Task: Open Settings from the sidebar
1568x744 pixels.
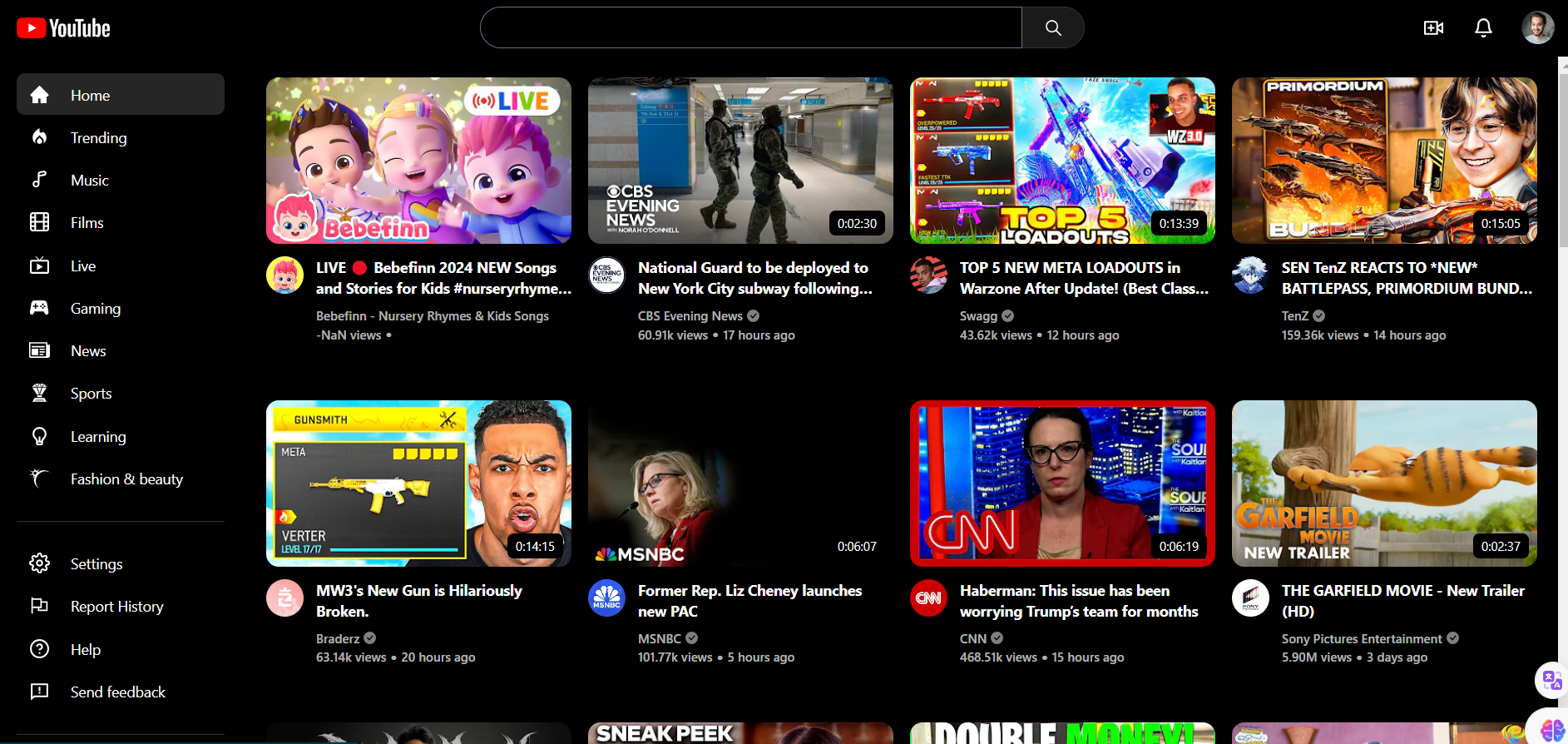Action: pos(96,564)
